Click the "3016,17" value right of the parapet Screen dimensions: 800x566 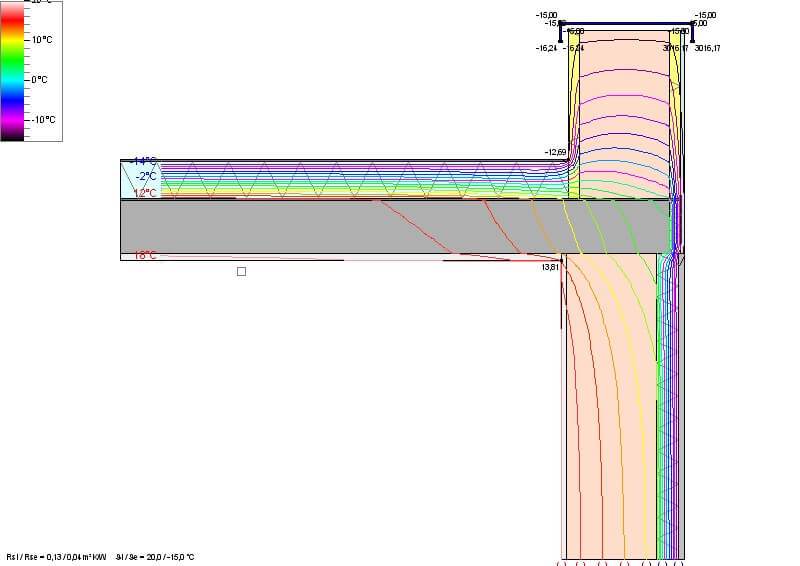coord(708,48)
